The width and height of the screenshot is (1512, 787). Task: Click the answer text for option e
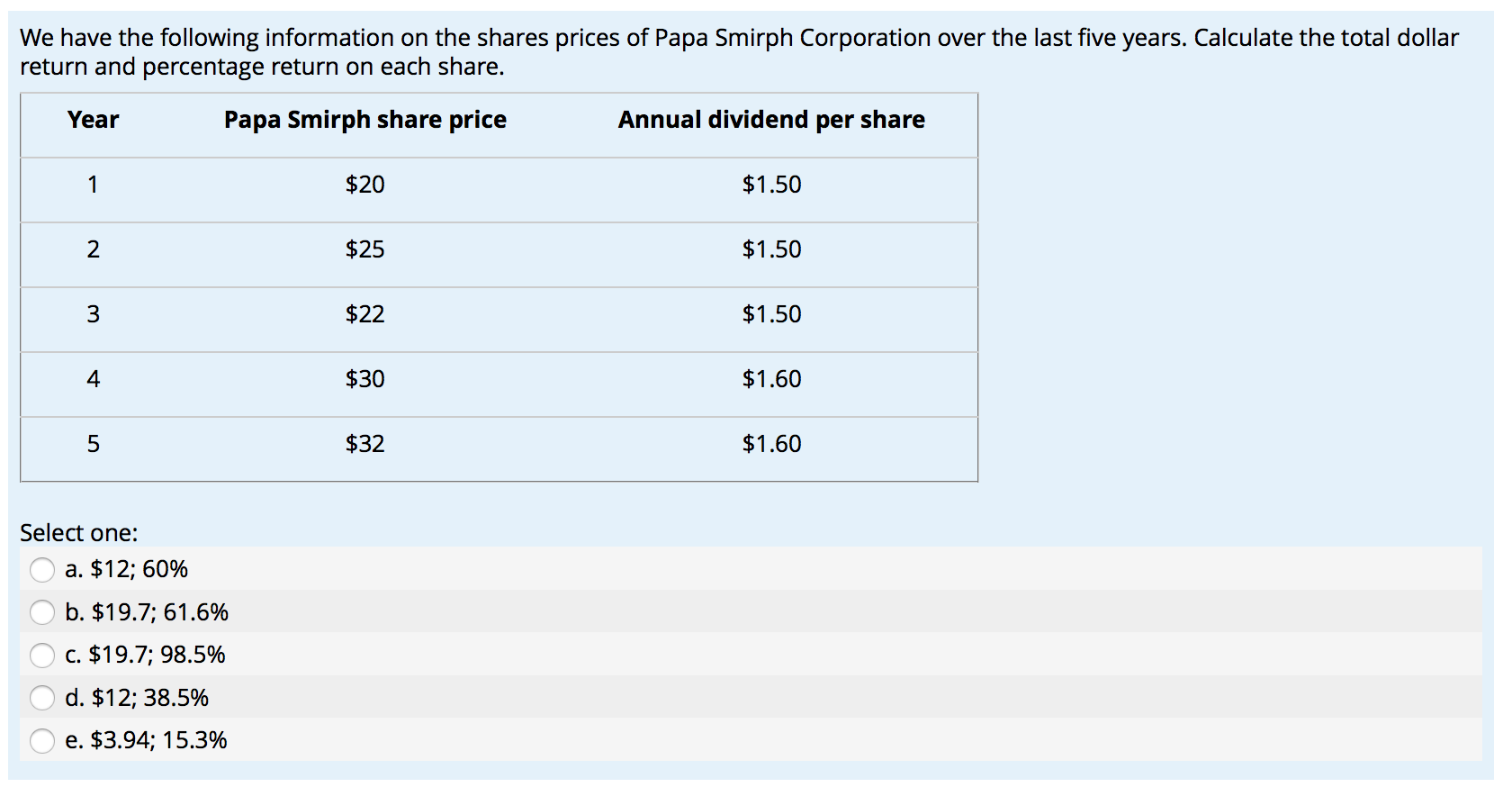[x=145, y=740]
